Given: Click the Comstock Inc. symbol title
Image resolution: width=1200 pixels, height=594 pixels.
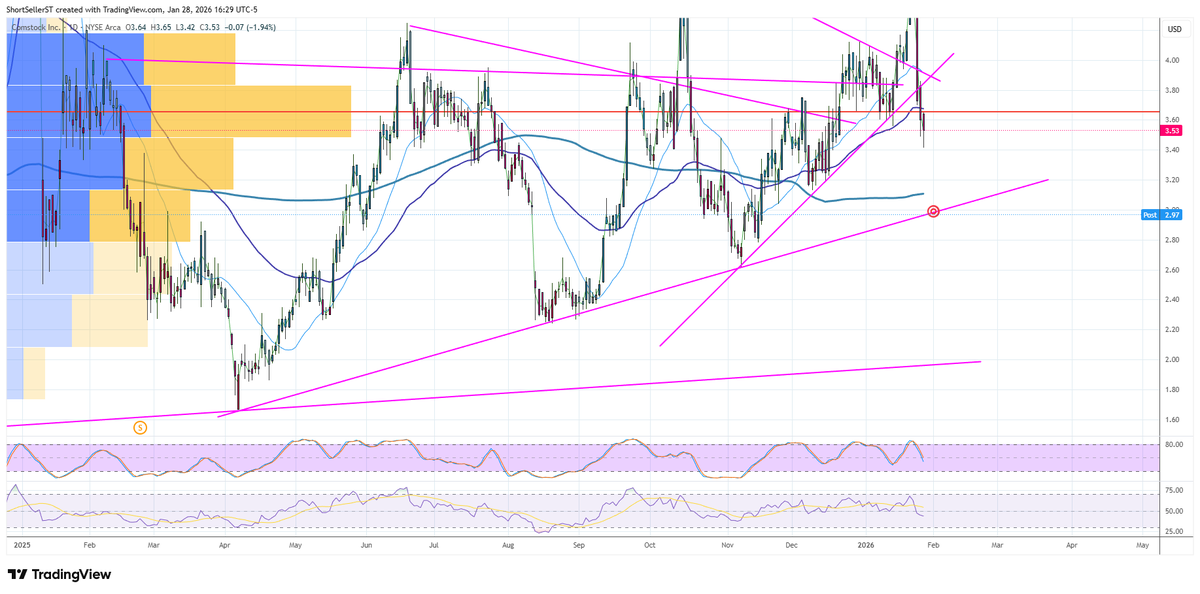Looking at the screenshot, I should [37, 28].
